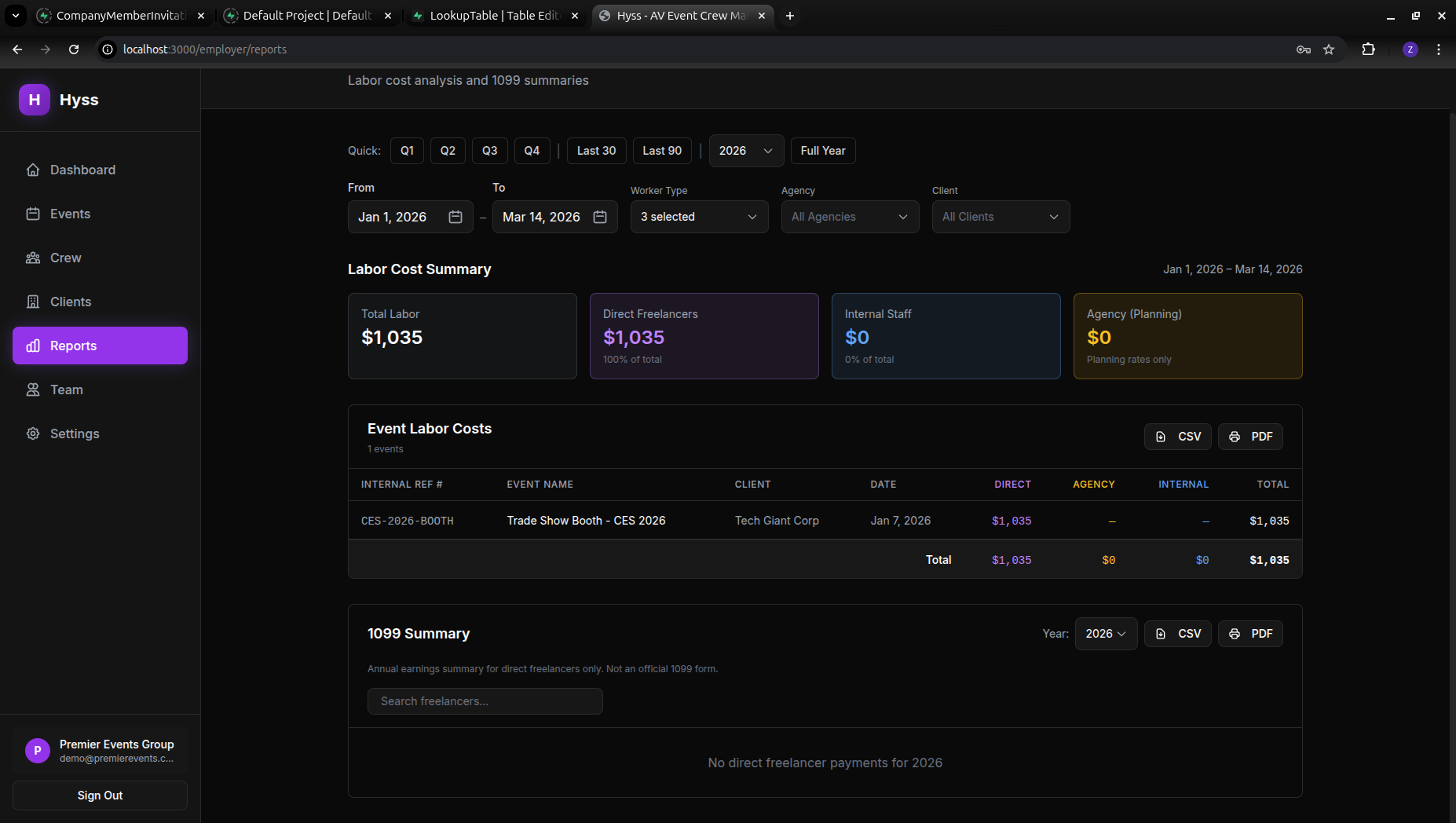This screenshot has height=823, width=1456.
Task: Sign Out of the account
Action: (100, 796)
